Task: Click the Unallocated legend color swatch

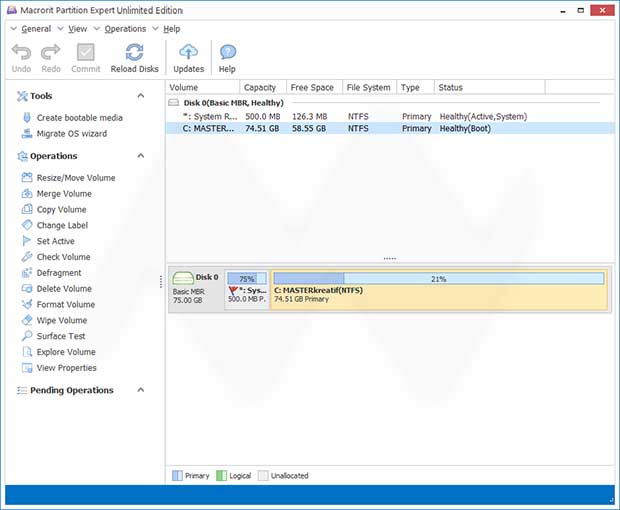Action: 263,476
